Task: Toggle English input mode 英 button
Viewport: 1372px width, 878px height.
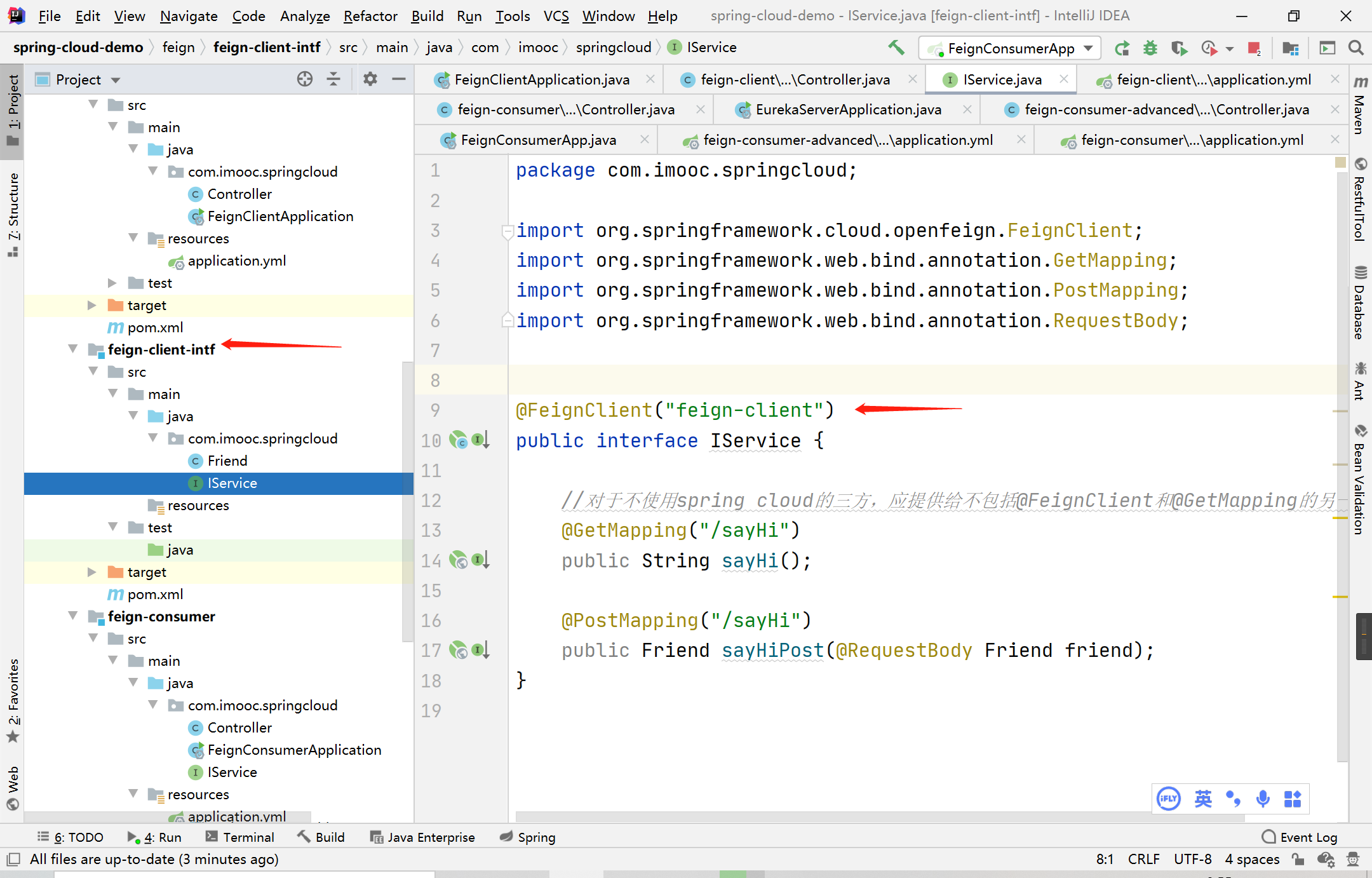Action: tap(1202, 799)
